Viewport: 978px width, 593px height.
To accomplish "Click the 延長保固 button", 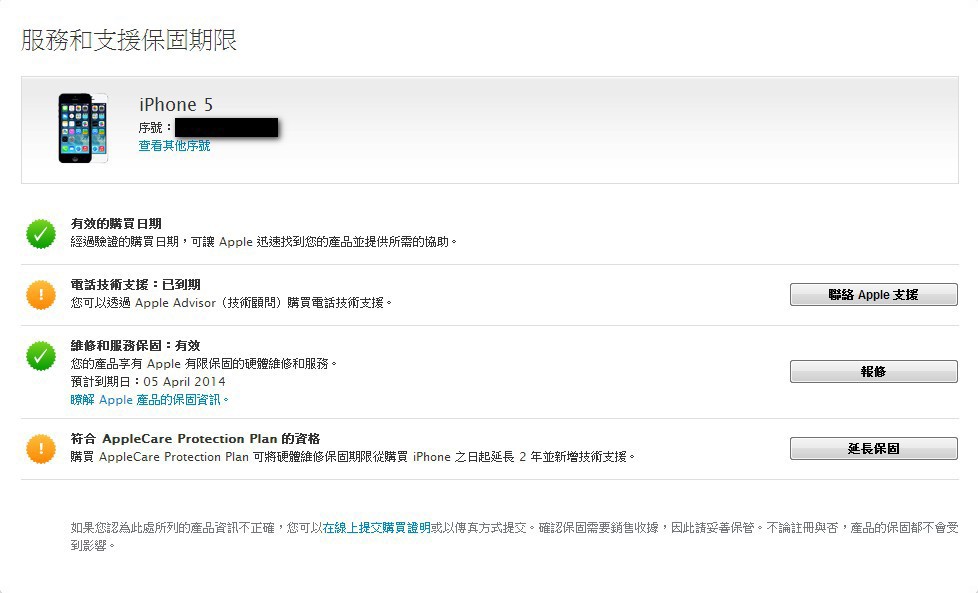I will coord(873,448).
